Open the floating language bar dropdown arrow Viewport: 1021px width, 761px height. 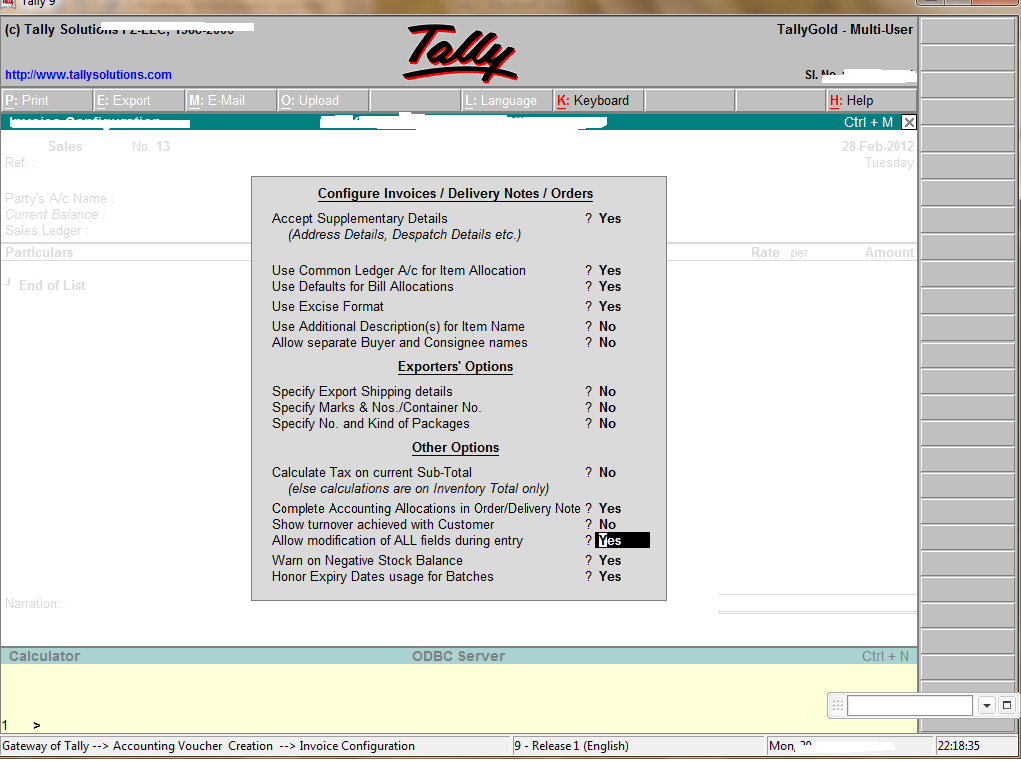tap(986, 705)
